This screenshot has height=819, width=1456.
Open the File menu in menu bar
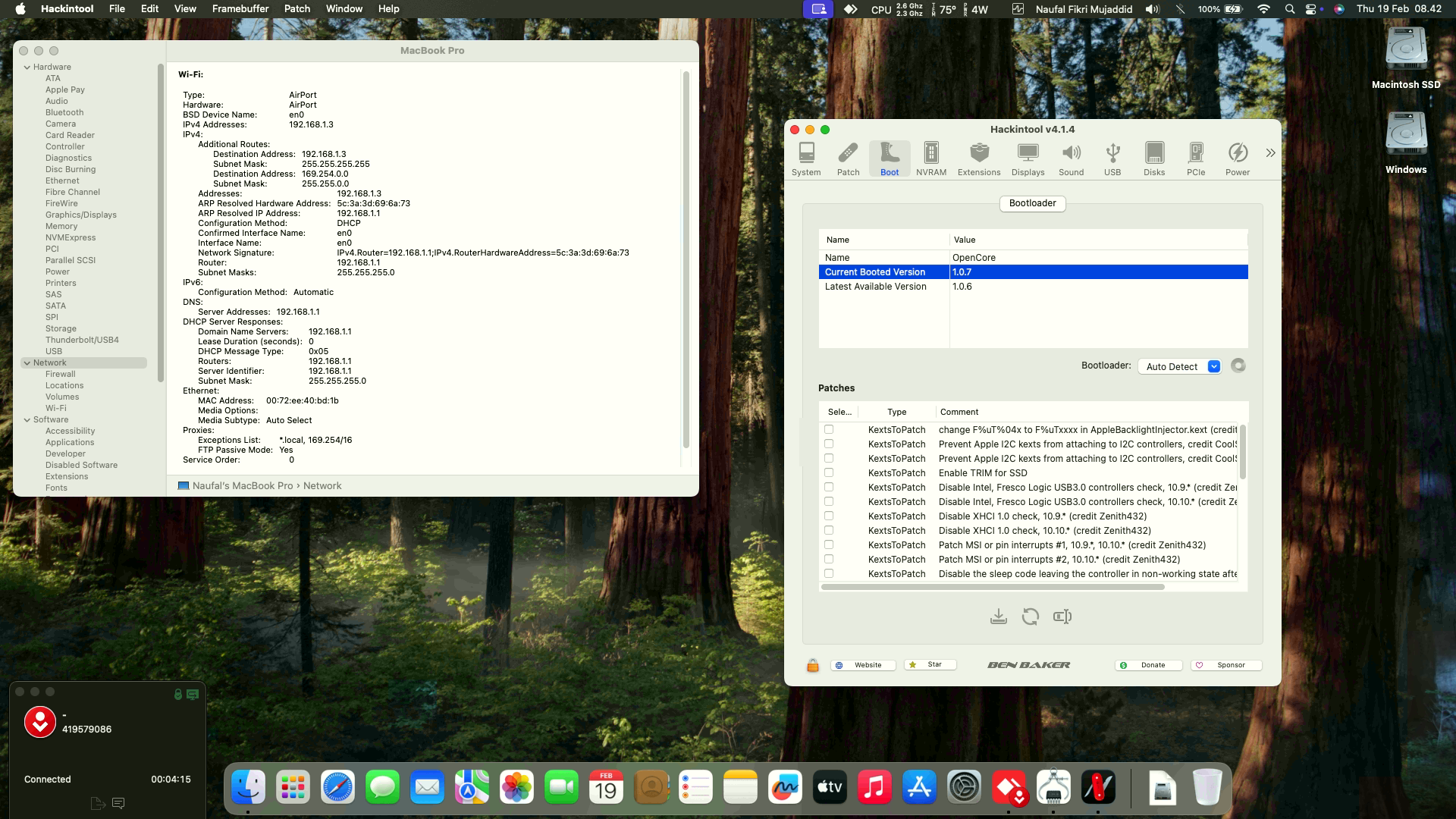point(117,8)
